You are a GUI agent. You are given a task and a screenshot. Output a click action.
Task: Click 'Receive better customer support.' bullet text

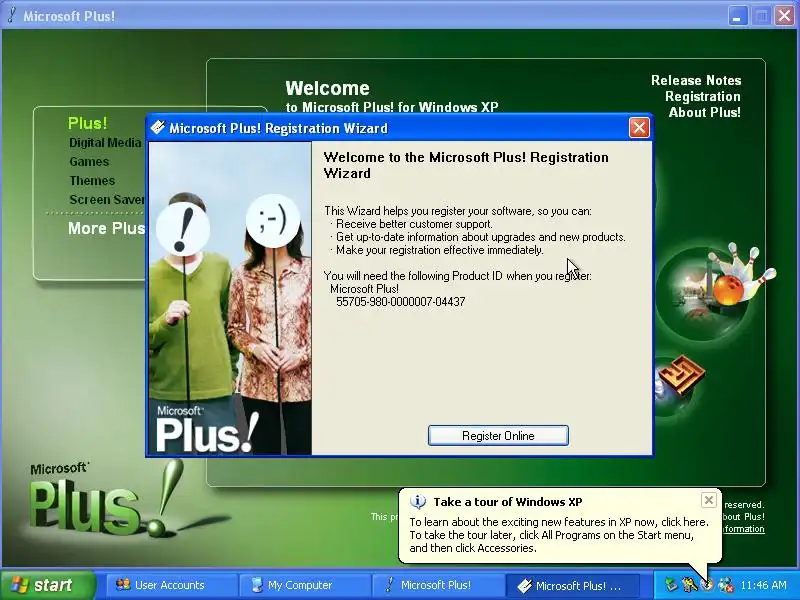(x=414, y=224)
